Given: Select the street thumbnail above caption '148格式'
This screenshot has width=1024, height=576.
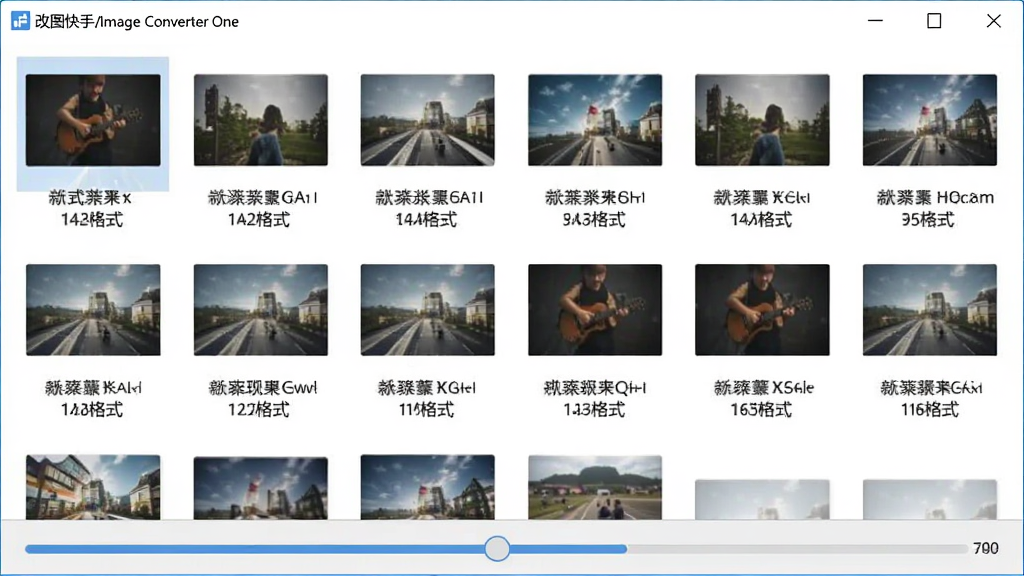Looking at the screenshot, I should [x=93, y=310].
